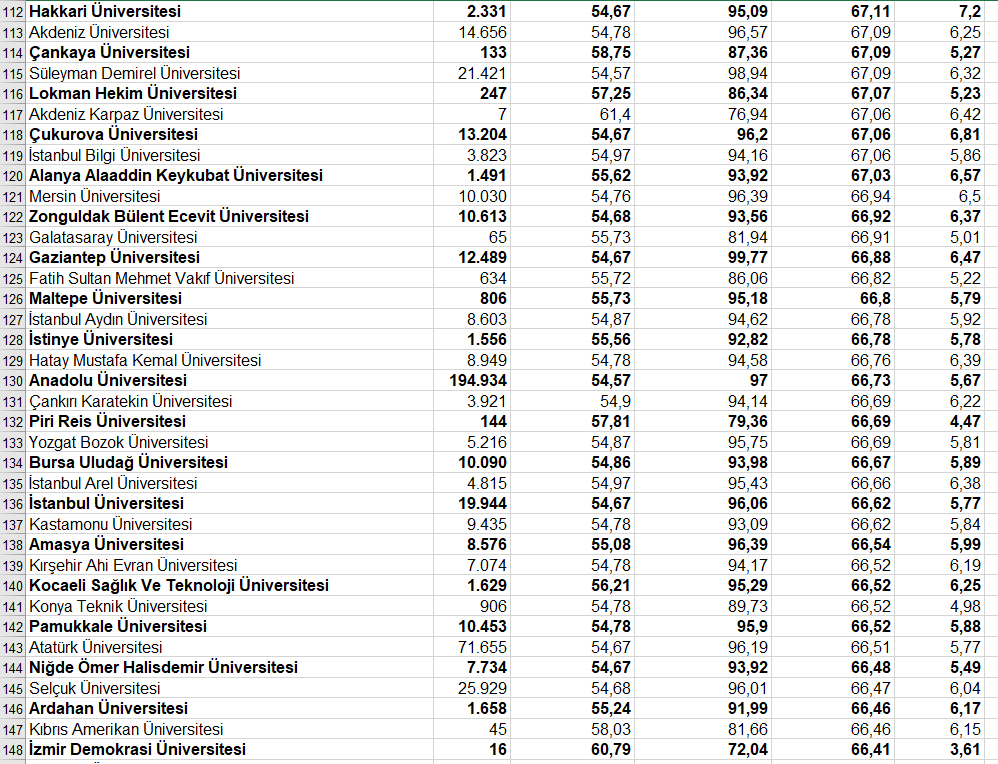Select the Gaziantep Üniversitesi cell
Screen dimensions: 998x764
click(229, 257)
